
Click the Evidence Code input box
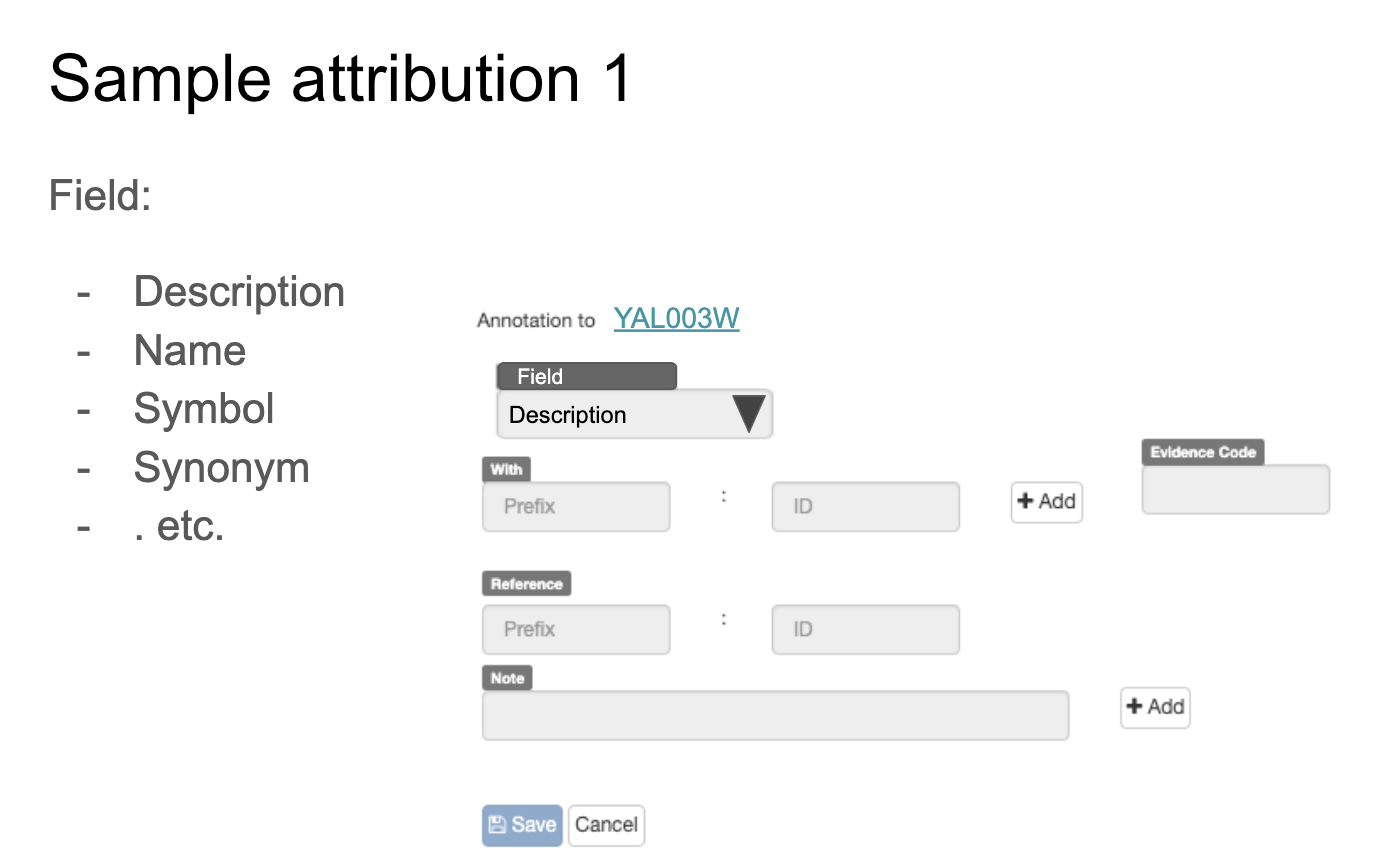click(x=1234, y=489)
